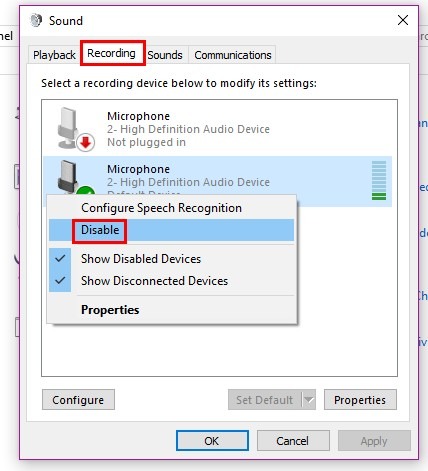Switch to the Recording tab
428x471 pixels.
111,53
